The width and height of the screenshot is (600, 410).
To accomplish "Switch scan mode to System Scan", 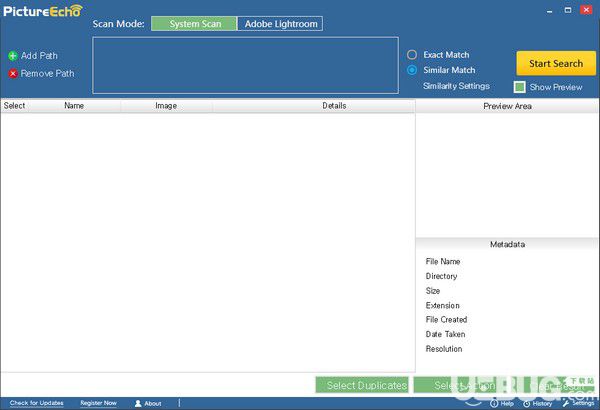I will [194, 24].
